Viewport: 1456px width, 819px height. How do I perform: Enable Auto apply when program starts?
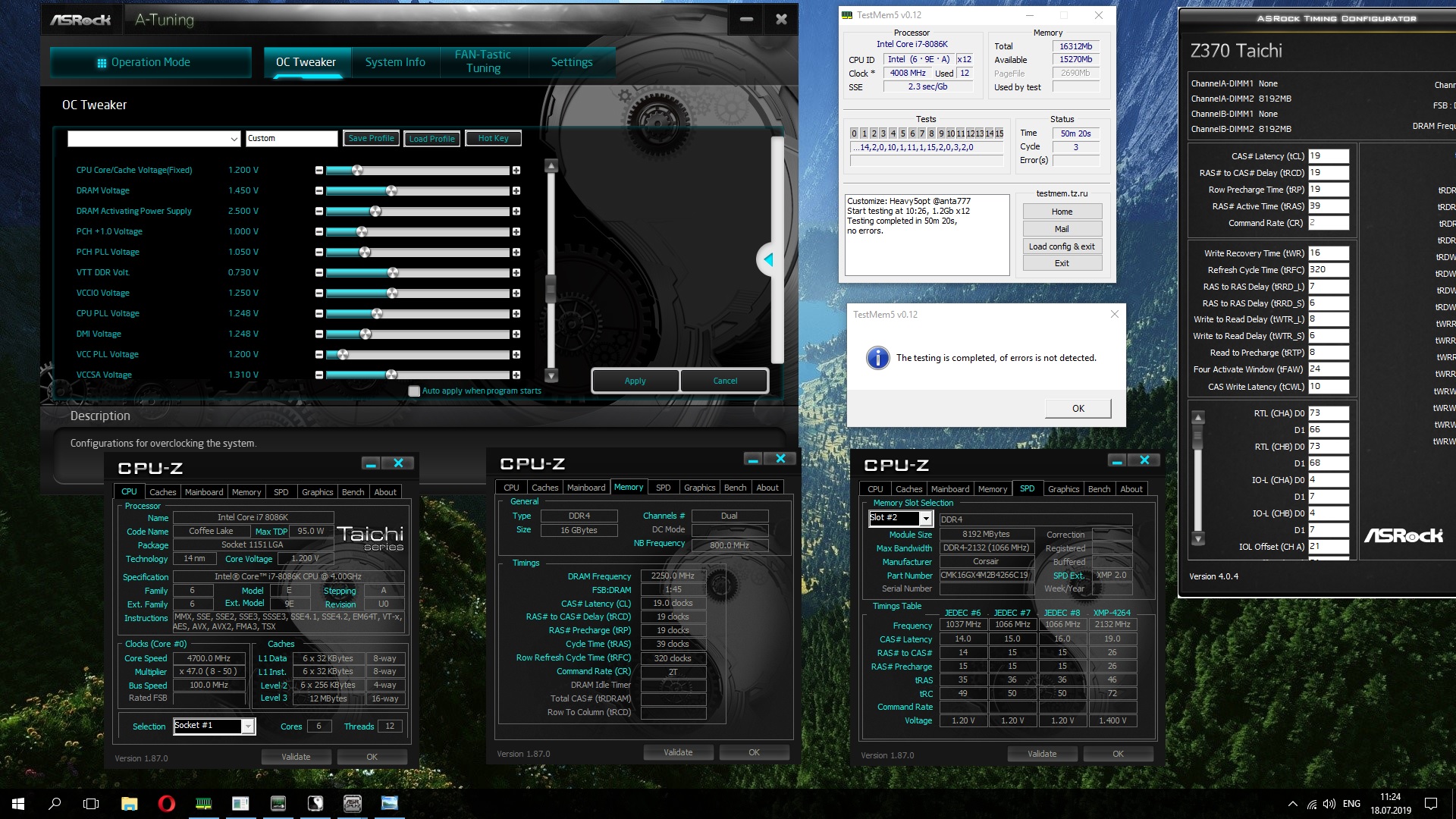point(414,391)
